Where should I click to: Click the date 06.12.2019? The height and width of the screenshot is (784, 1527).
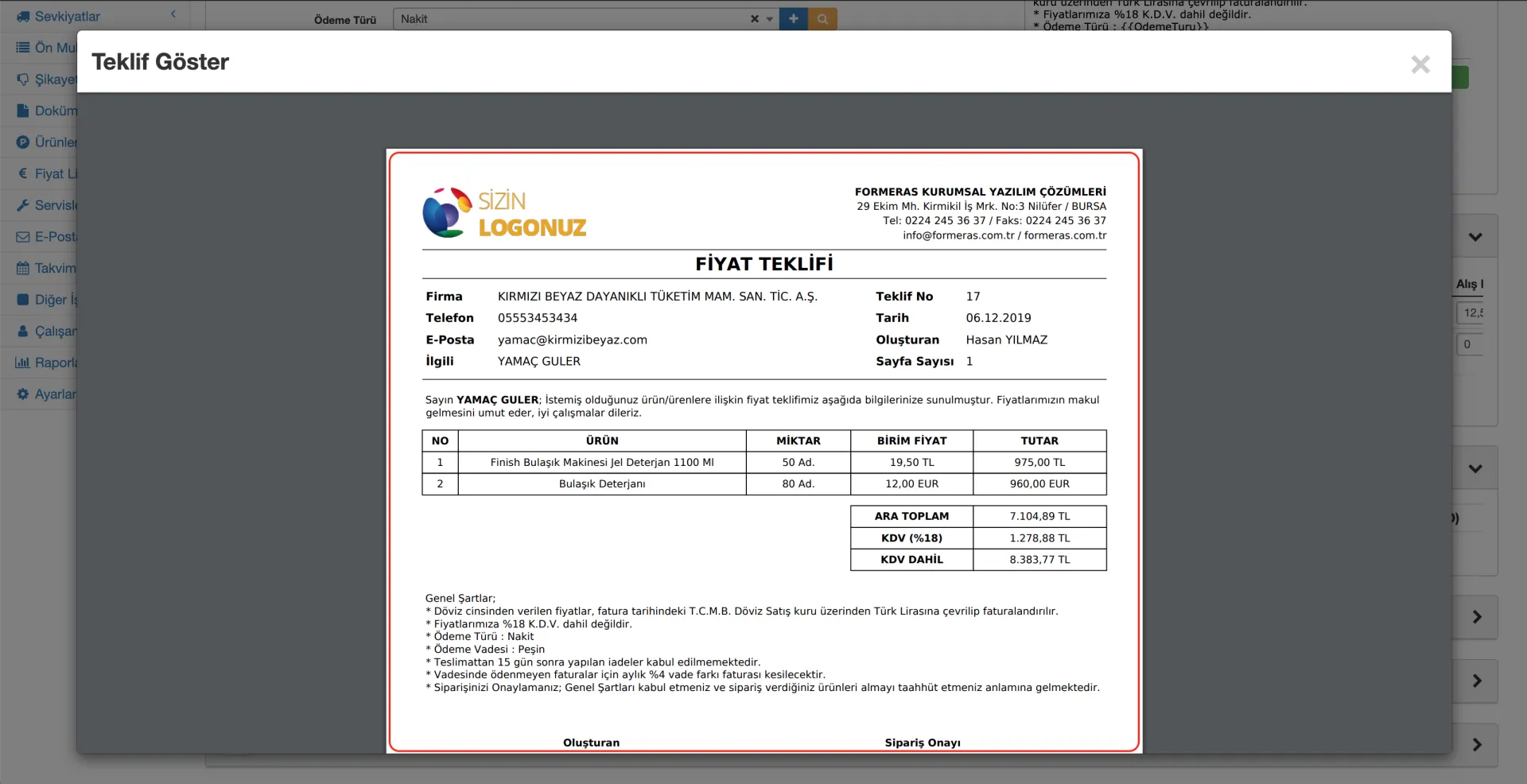[x=998, y=318]
